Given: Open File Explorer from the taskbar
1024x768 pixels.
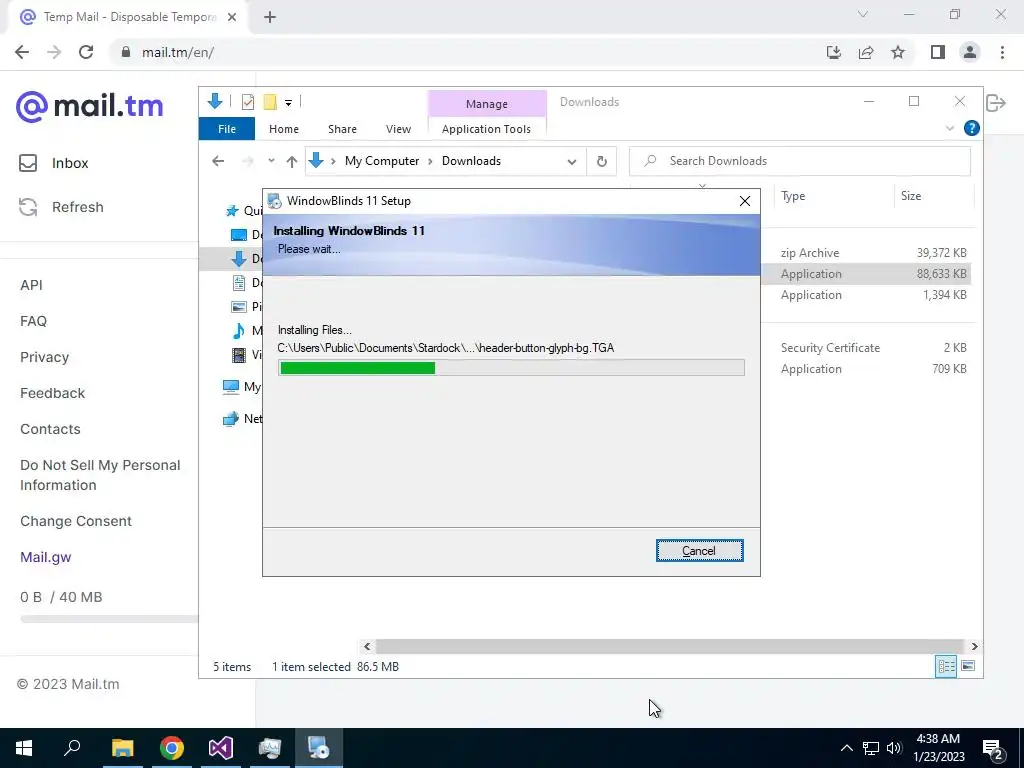Looking at the screenshot, I should pyautogui.click(x=122, y=748).
